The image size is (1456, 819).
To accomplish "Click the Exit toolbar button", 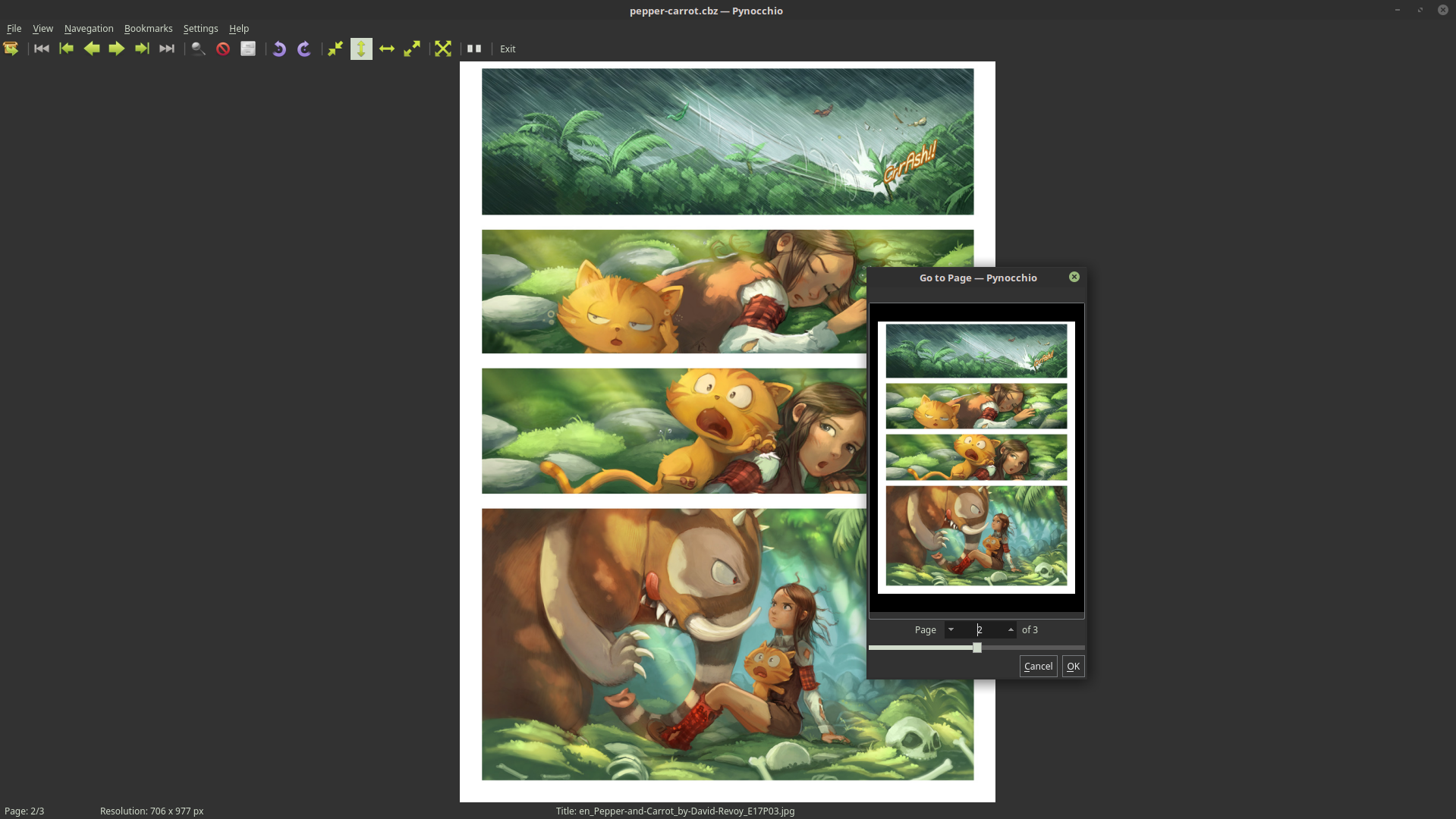I will [508, 49].
